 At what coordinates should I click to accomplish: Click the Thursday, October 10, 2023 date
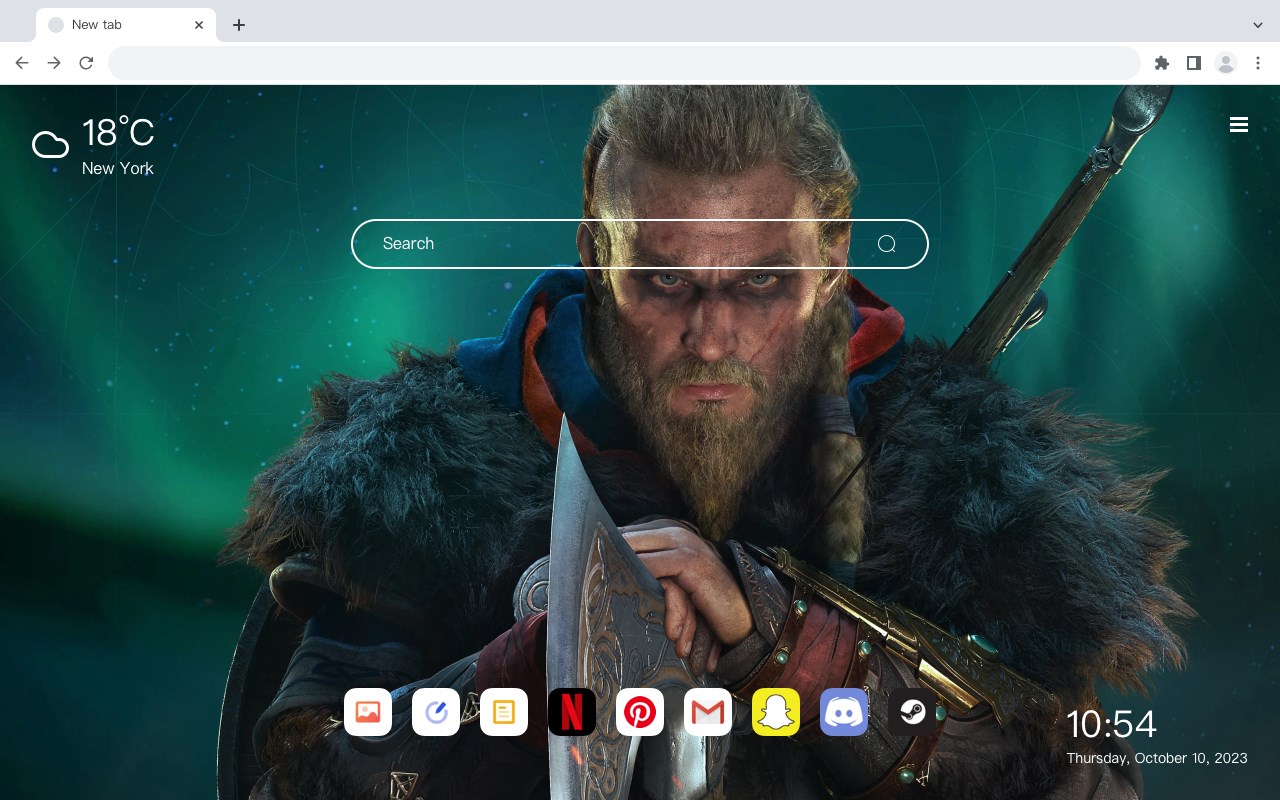[1157, 758]
